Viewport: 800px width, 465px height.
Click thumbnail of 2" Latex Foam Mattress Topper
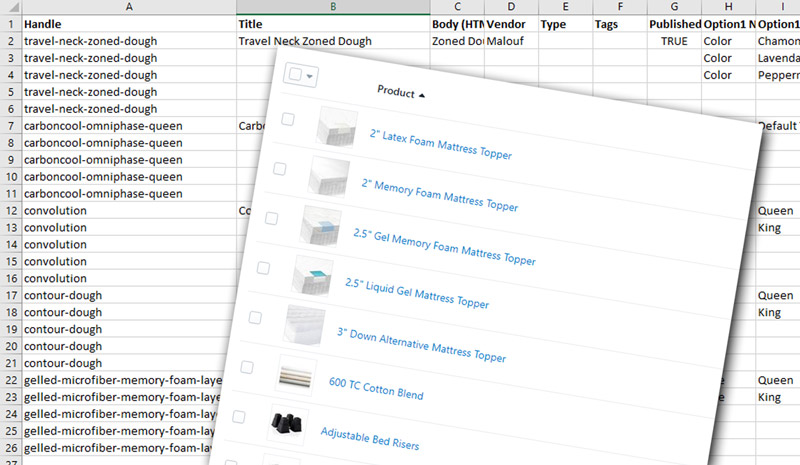[x=336, y=127]
